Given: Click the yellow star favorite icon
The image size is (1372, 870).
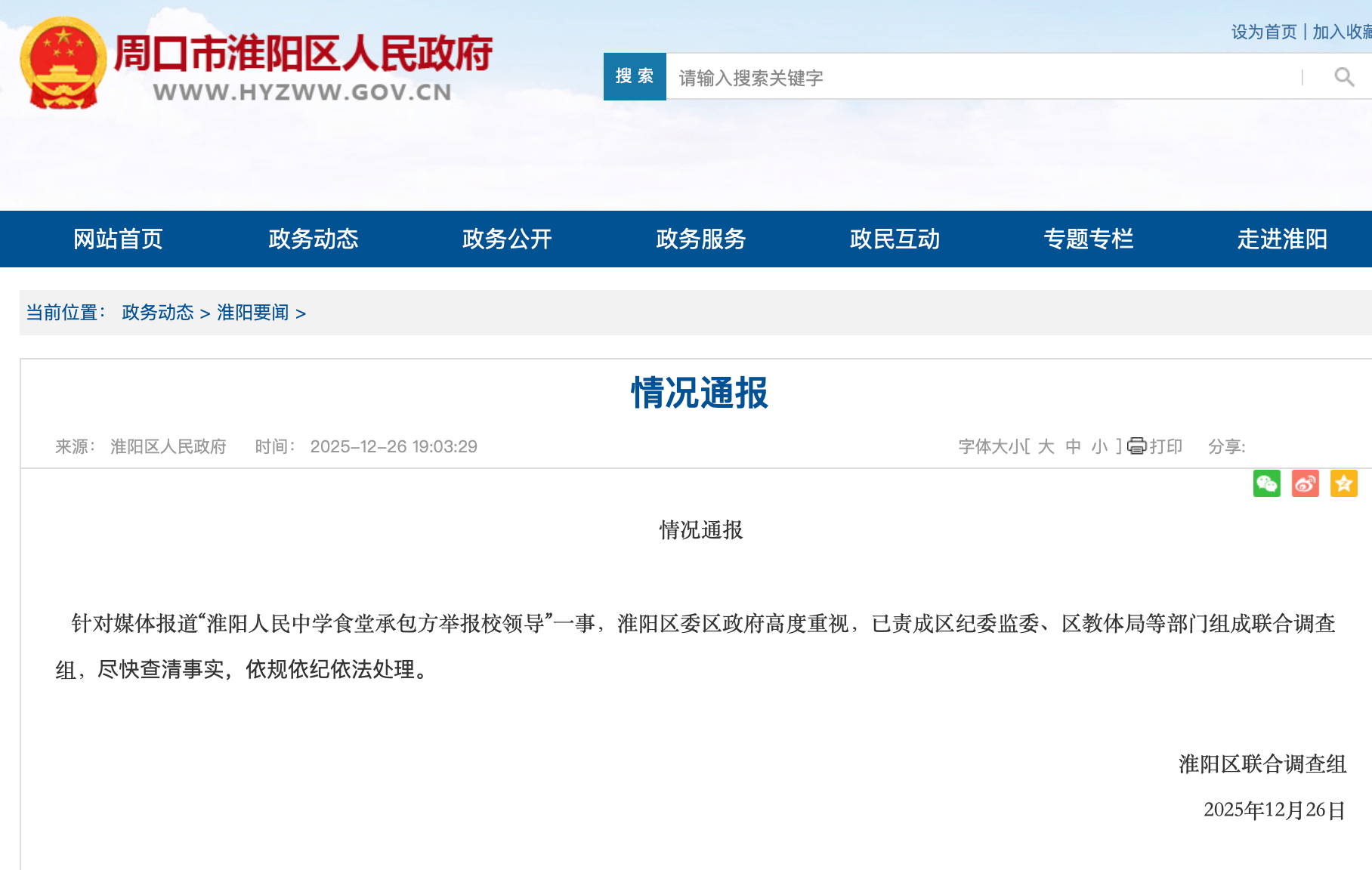Looking at the screenshot, I should click(x=1343, y=483).
